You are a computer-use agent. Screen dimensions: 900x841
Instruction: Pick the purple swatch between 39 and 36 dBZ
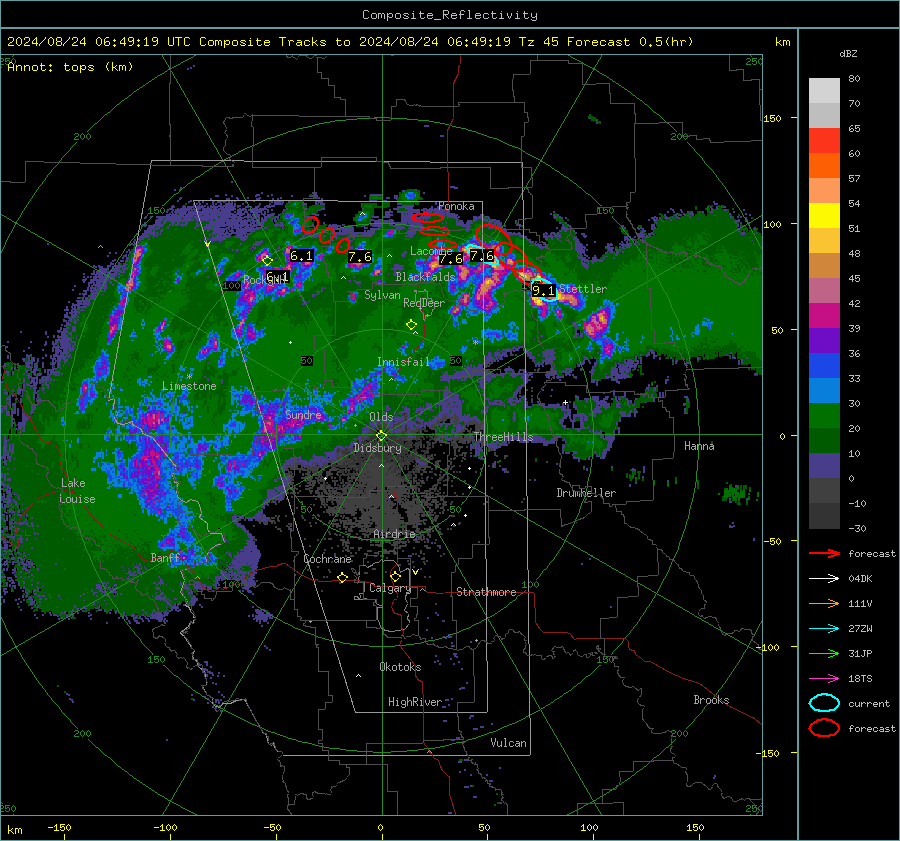[x=824, y=340]
